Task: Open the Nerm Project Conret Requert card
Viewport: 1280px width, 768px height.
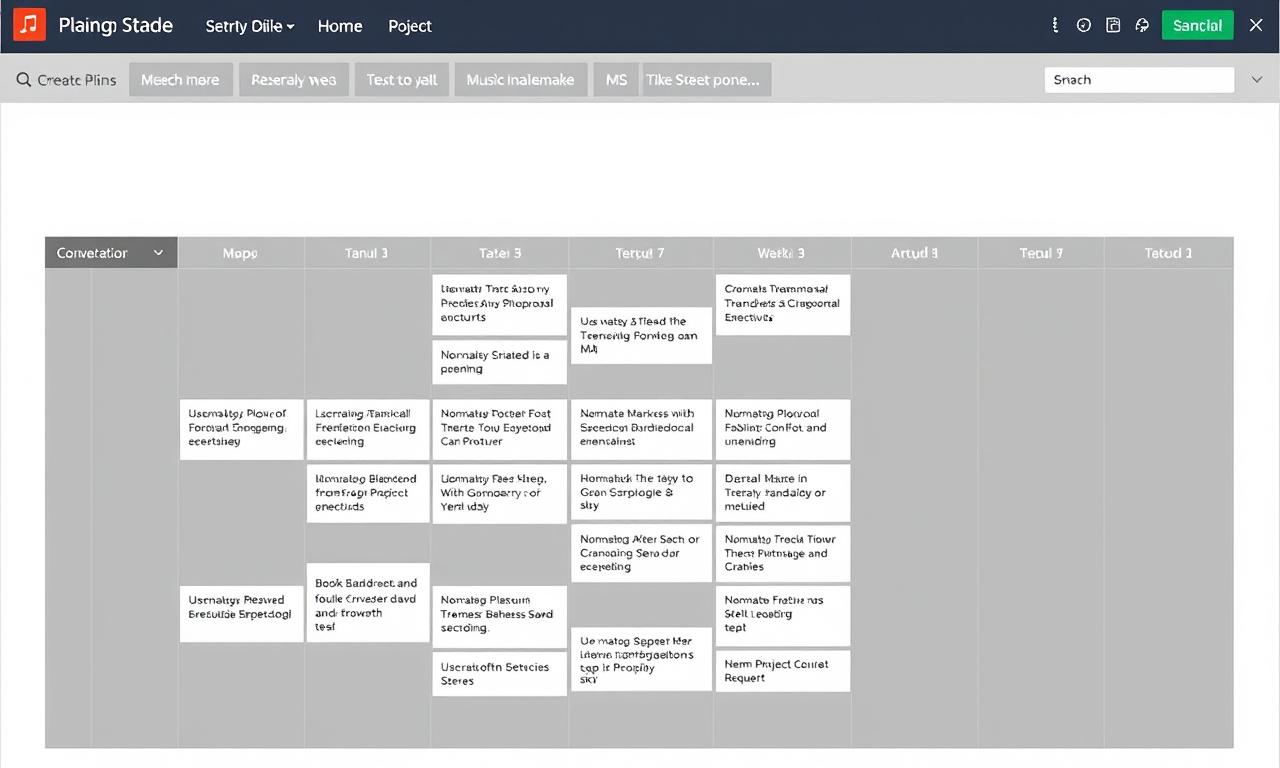Action: (782, 671)
